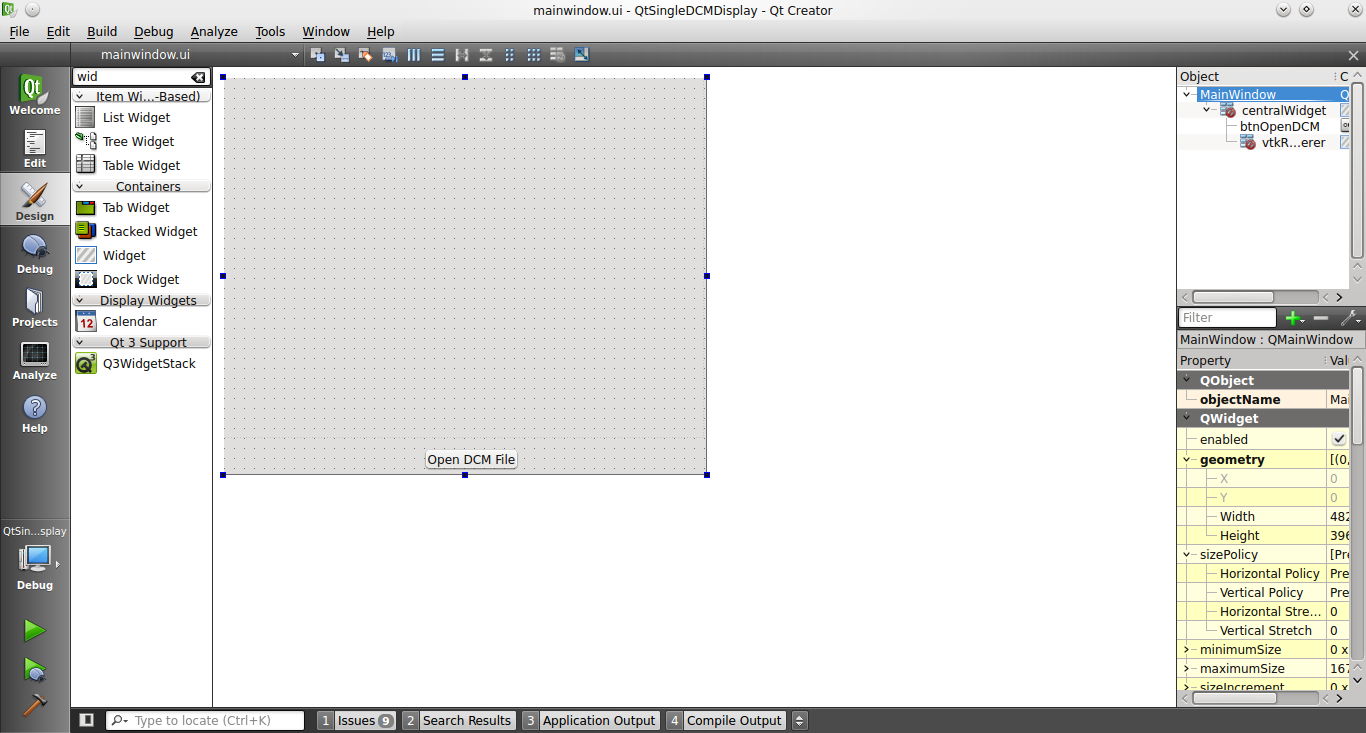Image resolution: width=1366 pixels, height=733 pixels.
Task: Remove property with the minus icon
Action: pyautogui.click(x=1321, y=318)
